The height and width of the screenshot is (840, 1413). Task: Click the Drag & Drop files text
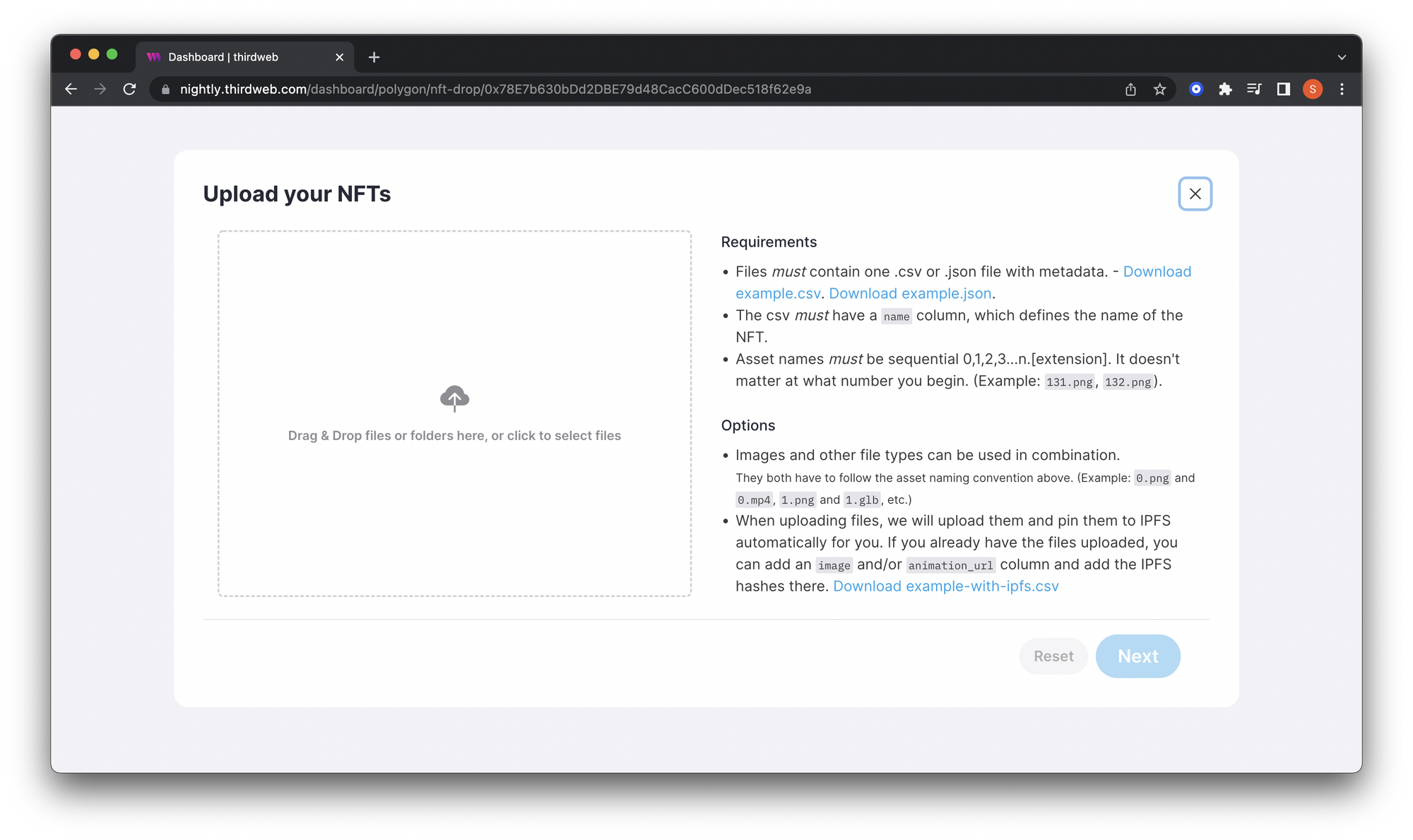pos(454,436)
